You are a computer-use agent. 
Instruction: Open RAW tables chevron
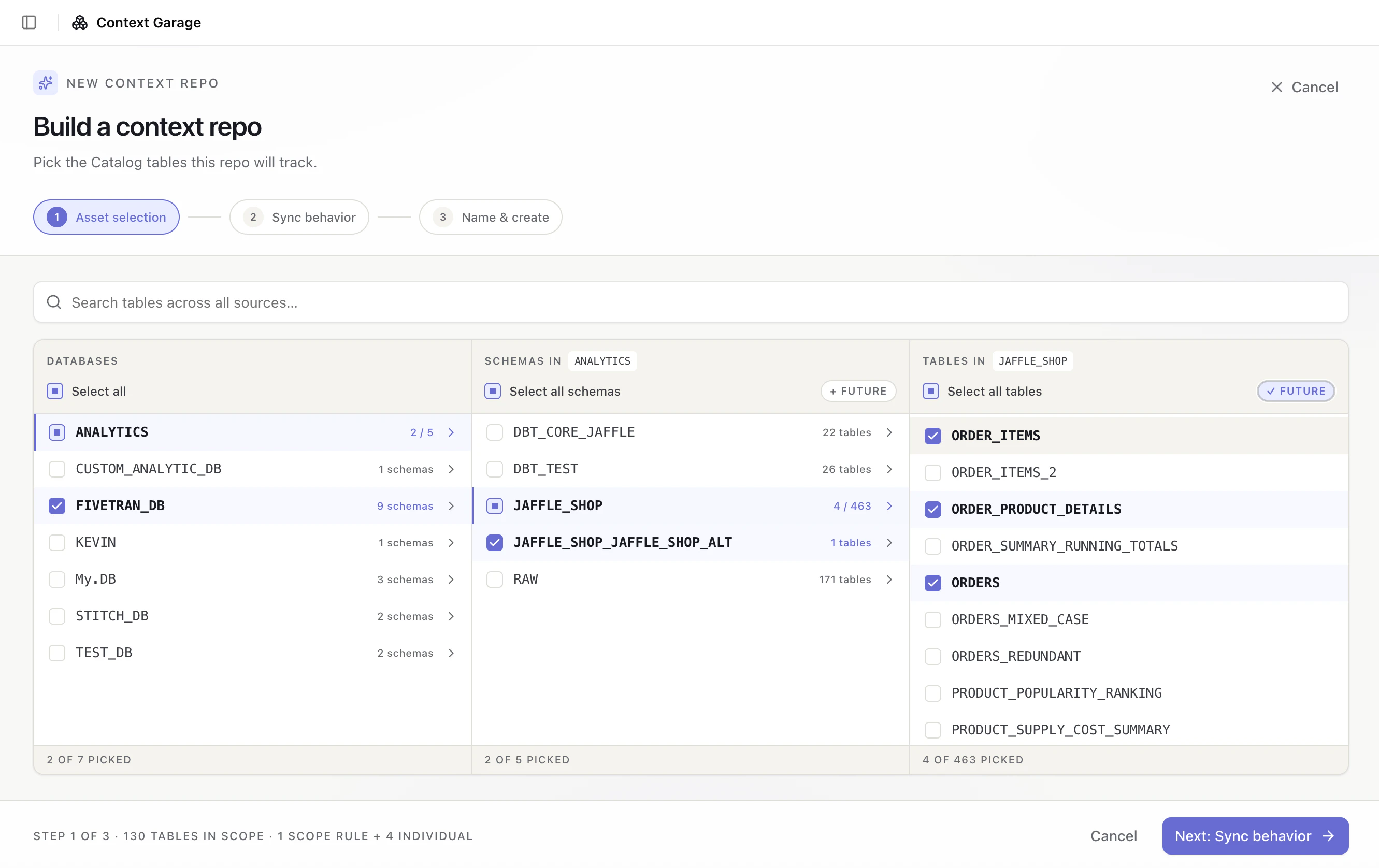coord(889,580)
